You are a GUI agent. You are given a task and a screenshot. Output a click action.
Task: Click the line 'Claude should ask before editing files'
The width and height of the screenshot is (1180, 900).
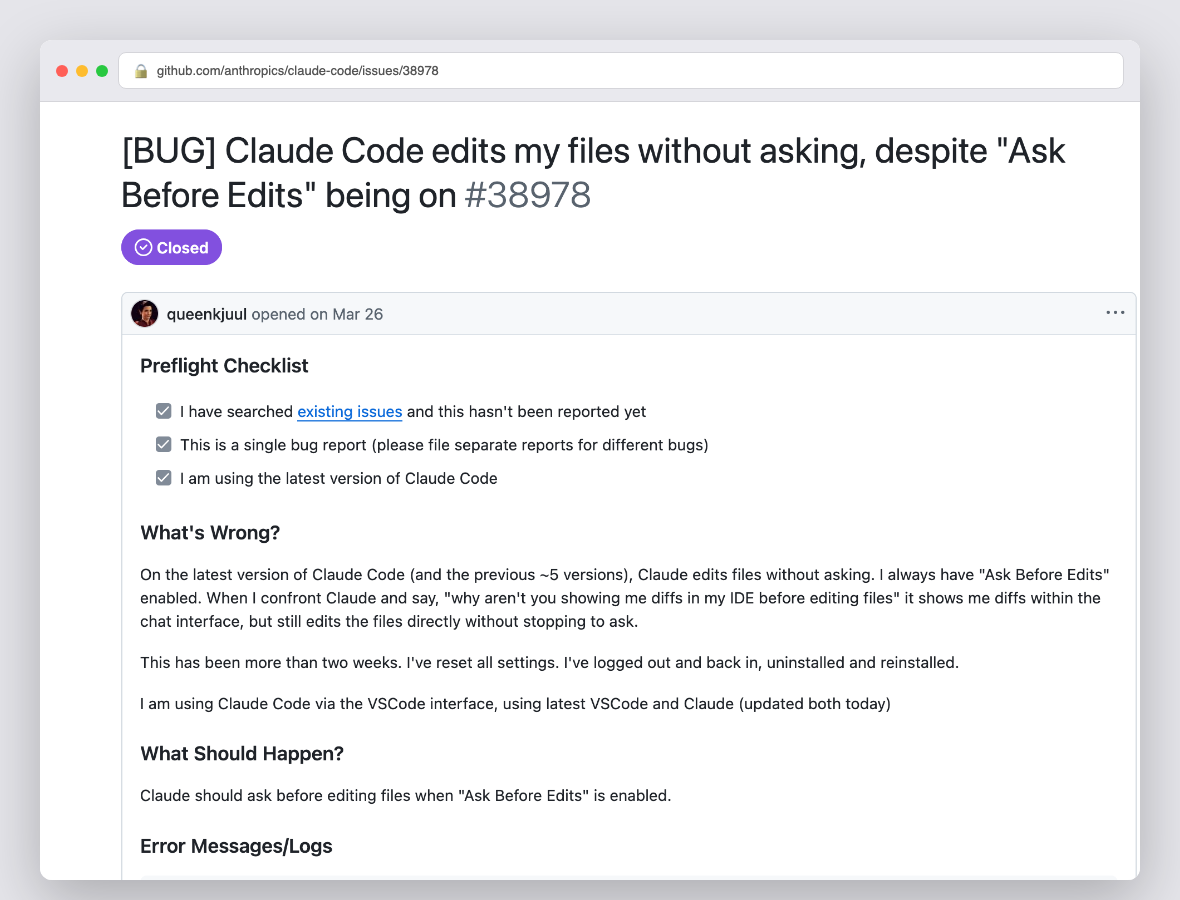point(406,796)
